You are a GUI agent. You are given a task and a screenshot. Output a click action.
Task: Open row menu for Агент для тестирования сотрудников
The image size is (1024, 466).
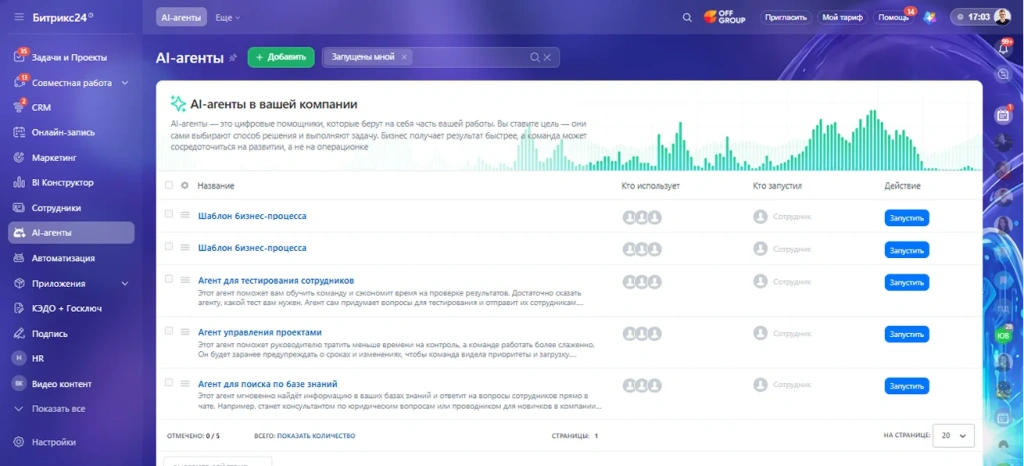(x=185, y=280)
